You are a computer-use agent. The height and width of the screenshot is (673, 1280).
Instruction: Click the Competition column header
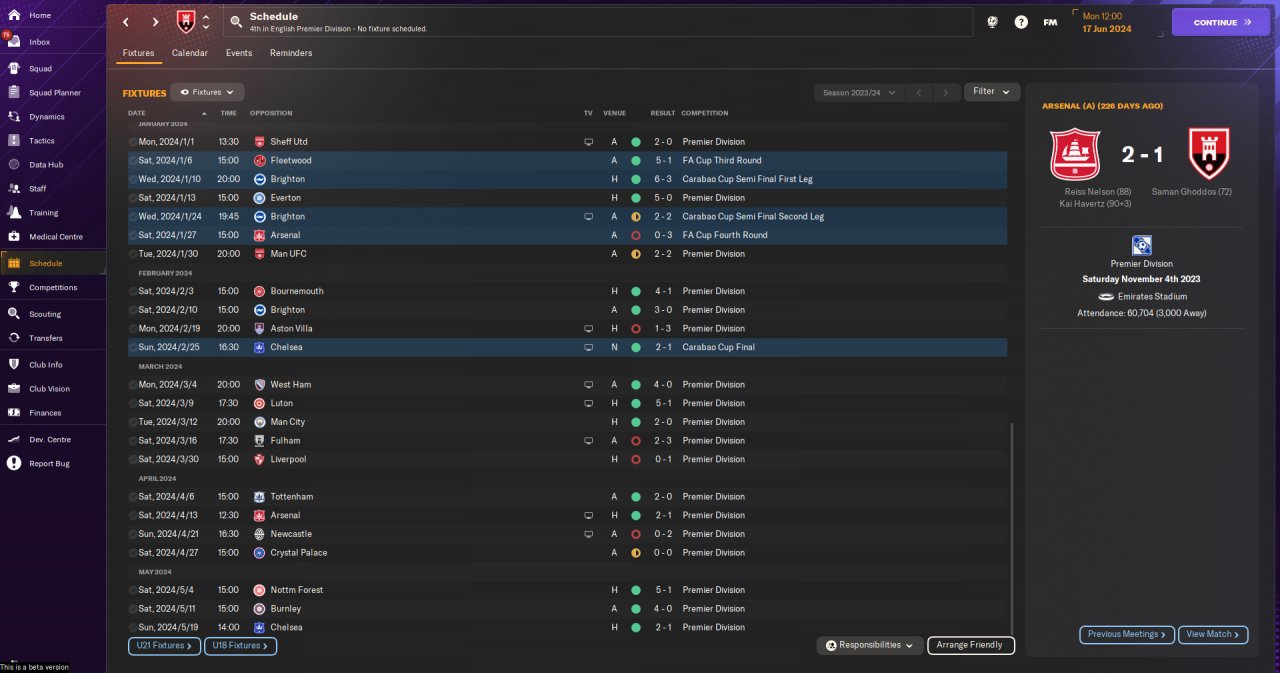[x=705, y=113]
